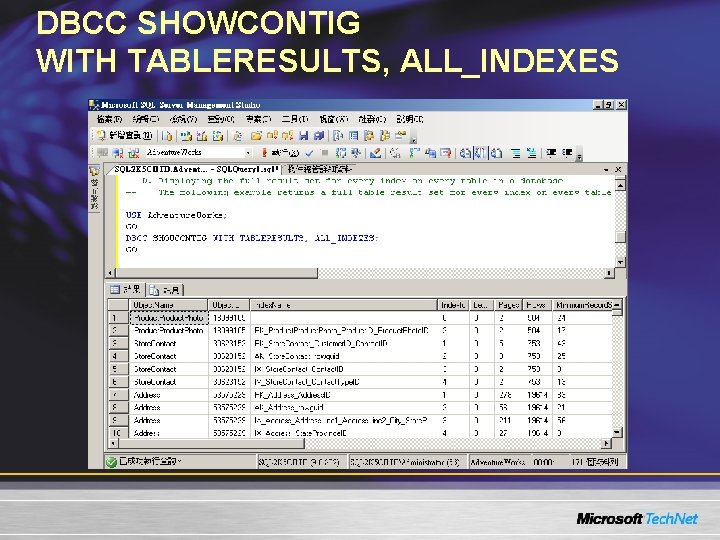Open the Template Explorer toolbar icon
The height and width of the screenshot is (540, 720).
pos(384,136)
